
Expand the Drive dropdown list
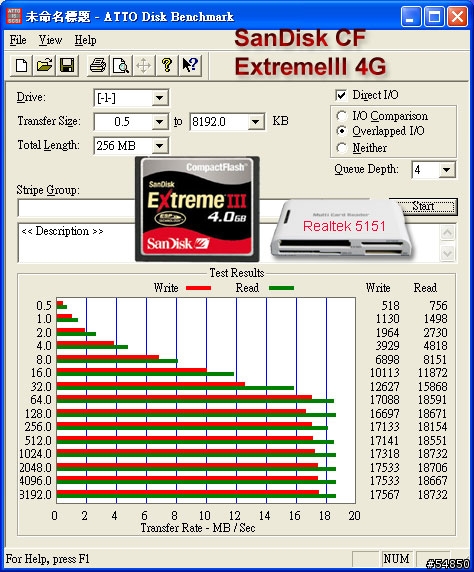click(x=159, y=98)
